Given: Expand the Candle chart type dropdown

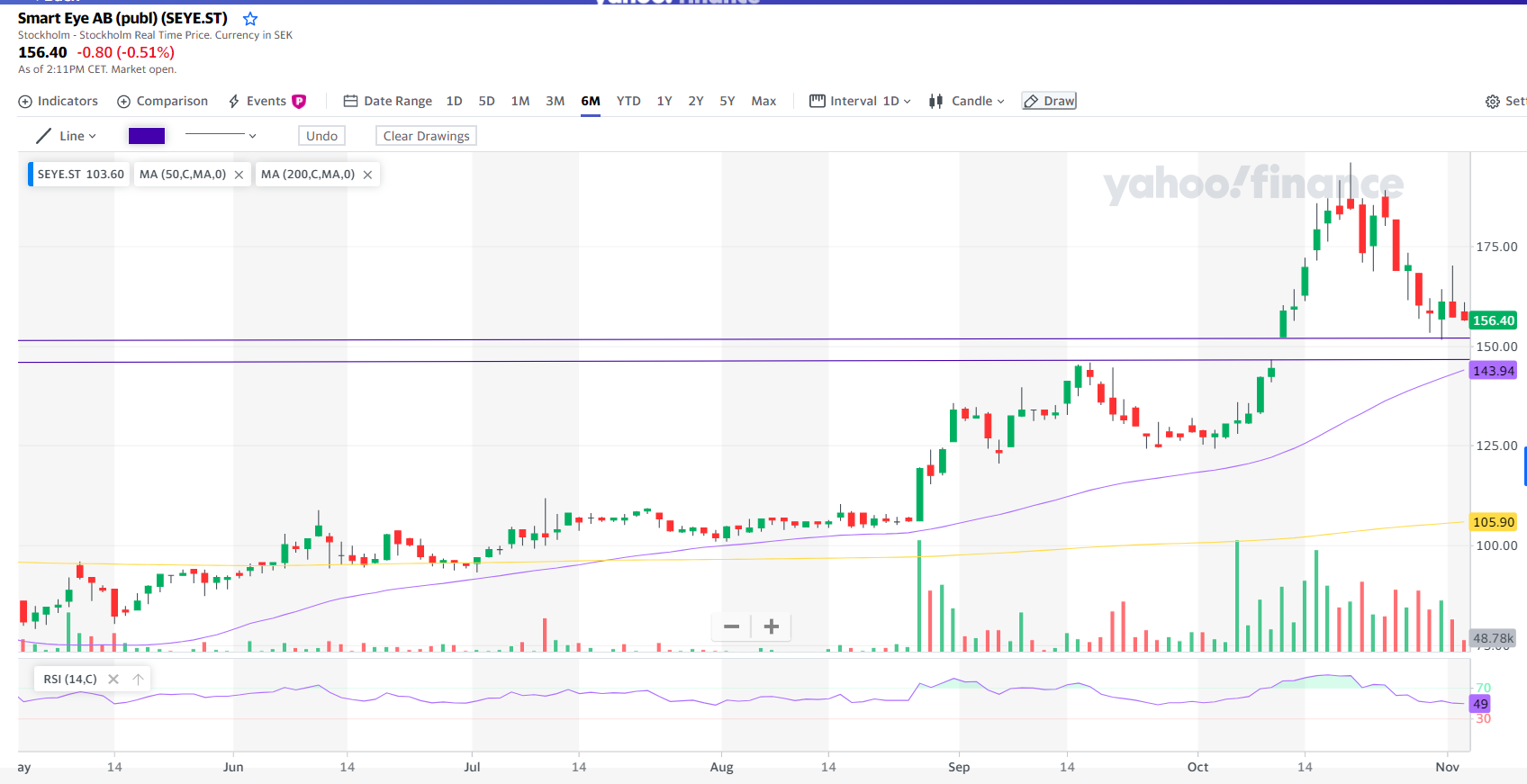Looking at the screenshot, I should click(967, 101).
